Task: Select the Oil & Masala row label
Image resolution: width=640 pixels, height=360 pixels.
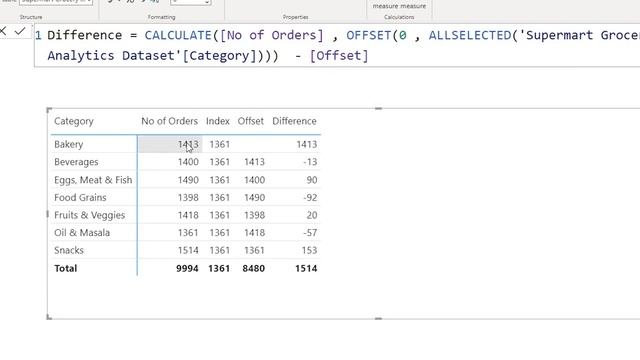Action: pyautogui.click(x=82, y=233)
